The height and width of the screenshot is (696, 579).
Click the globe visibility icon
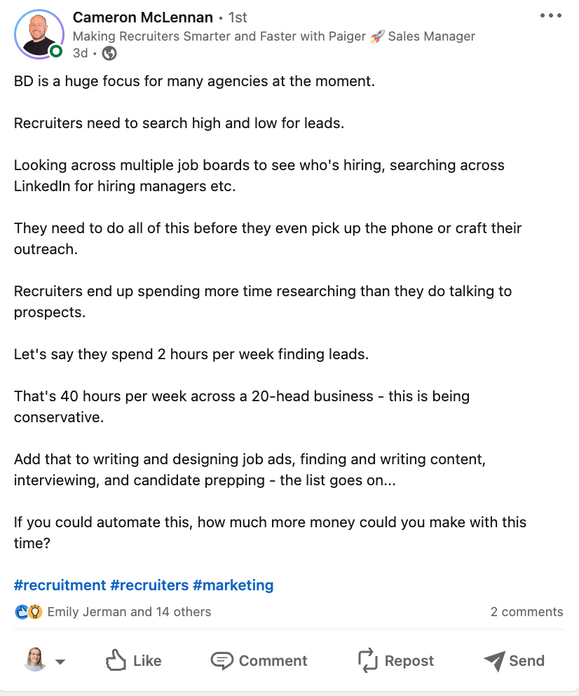[x=109, y=53]
